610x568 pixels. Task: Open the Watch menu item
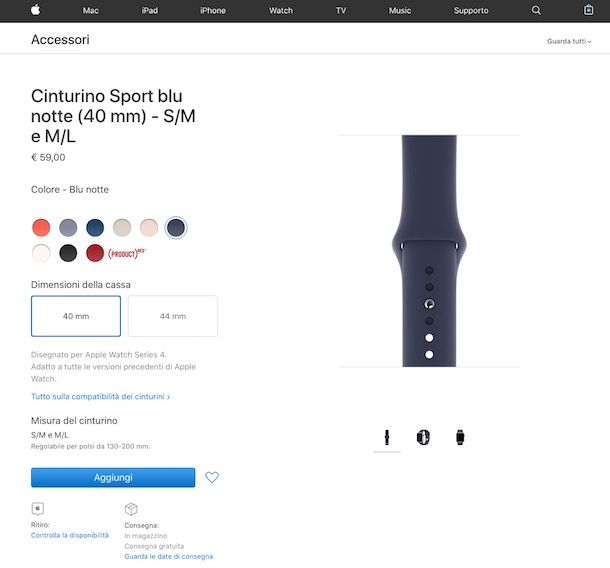281,11
